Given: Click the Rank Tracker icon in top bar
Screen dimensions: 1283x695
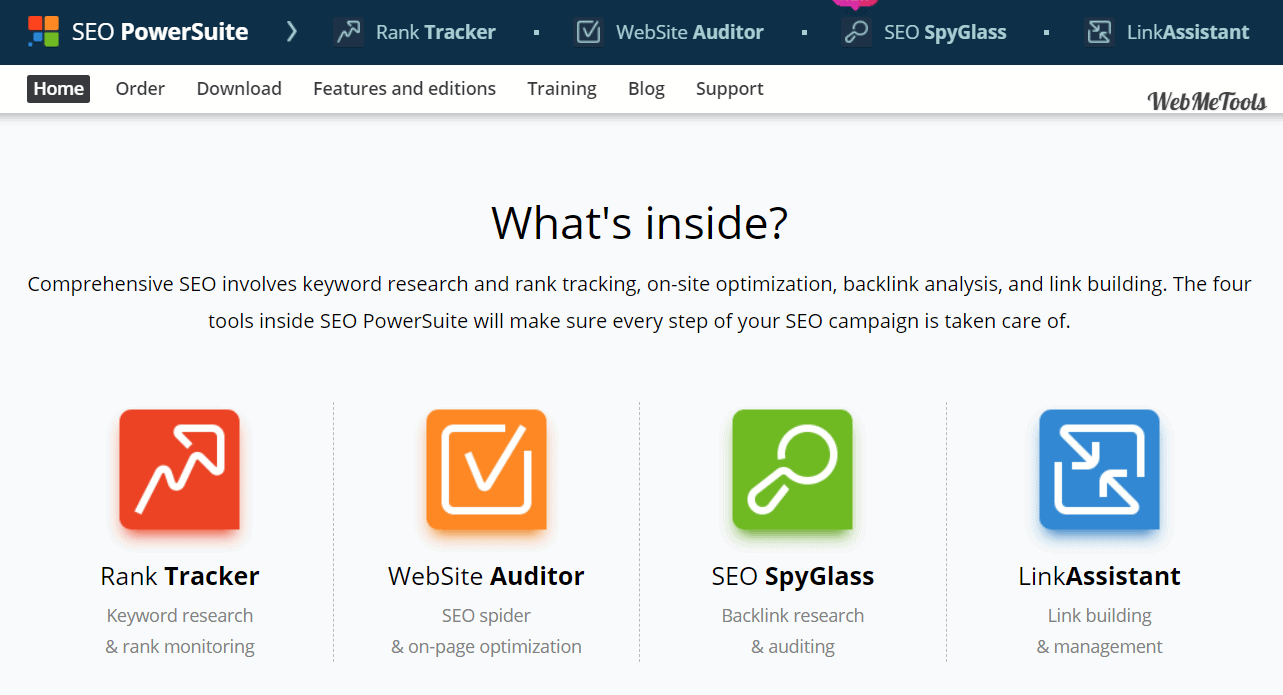Looking at the screenshot, I should 348,32.
